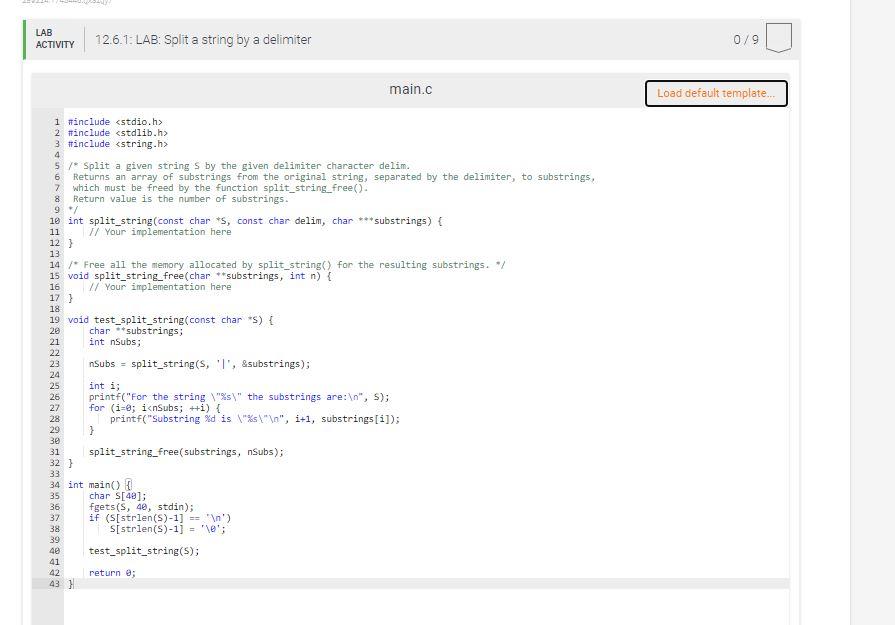
Task: Click the comment starting 'Free all the memory allocated'
Action: coord(287,265)
